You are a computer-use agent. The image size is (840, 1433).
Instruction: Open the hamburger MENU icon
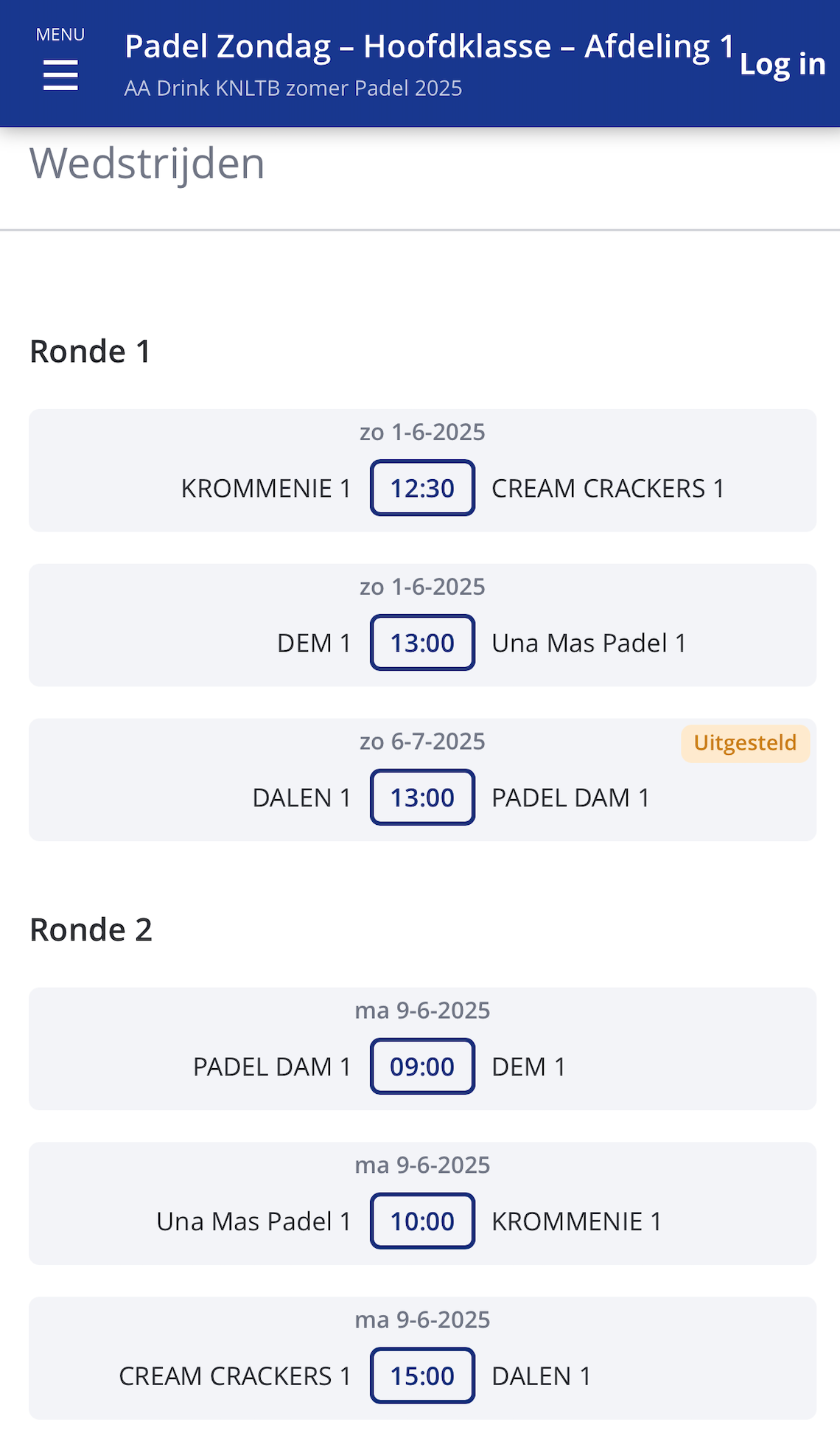pyautogui.click(x=60, y=74)
